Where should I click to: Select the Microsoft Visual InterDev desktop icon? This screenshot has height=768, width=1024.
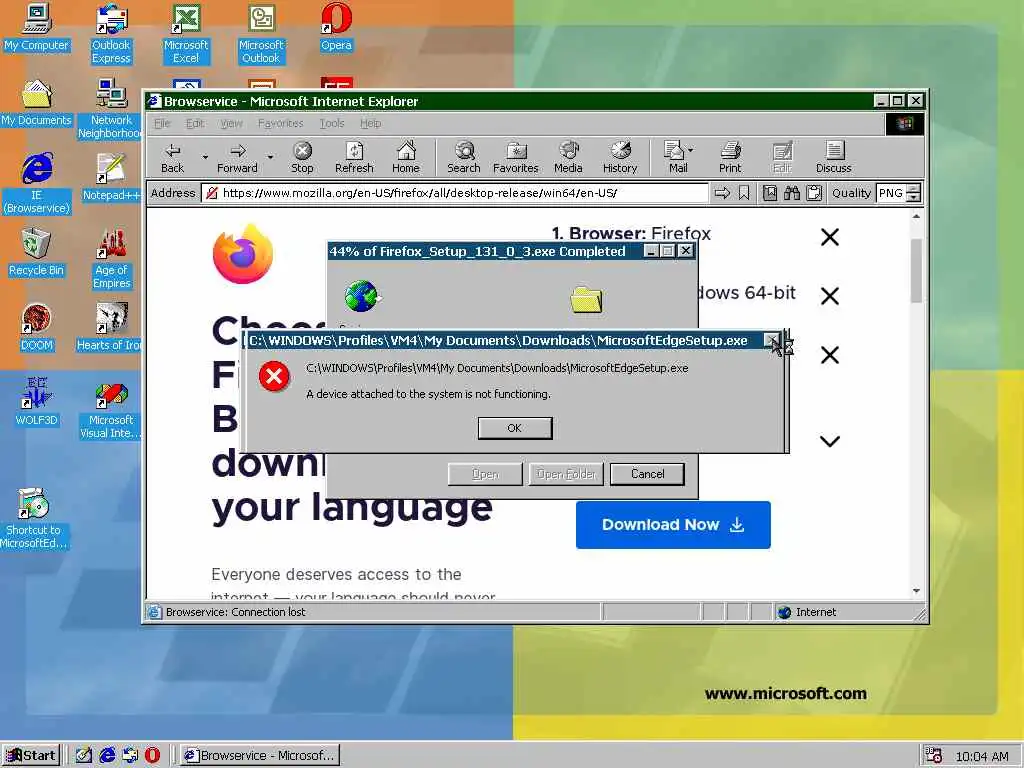pyautogui.click(x=111, y=409)
